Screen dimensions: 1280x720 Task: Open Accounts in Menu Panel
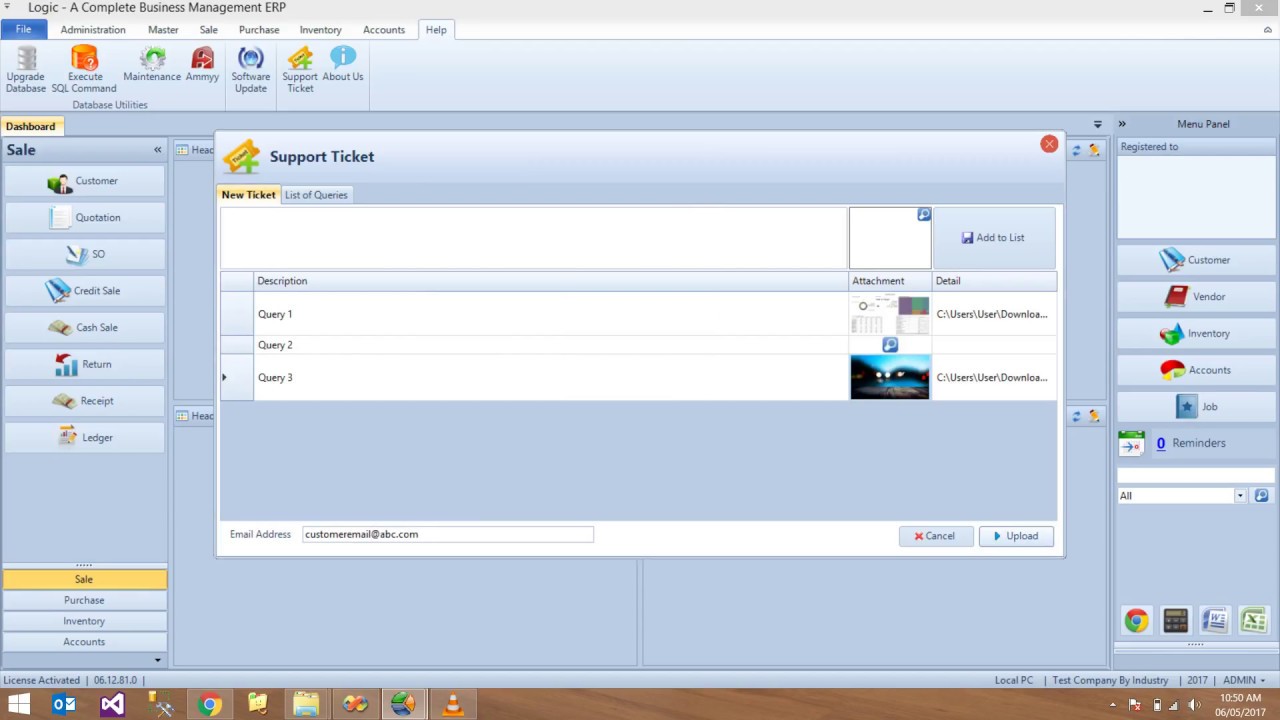(x=1196, y=370)
